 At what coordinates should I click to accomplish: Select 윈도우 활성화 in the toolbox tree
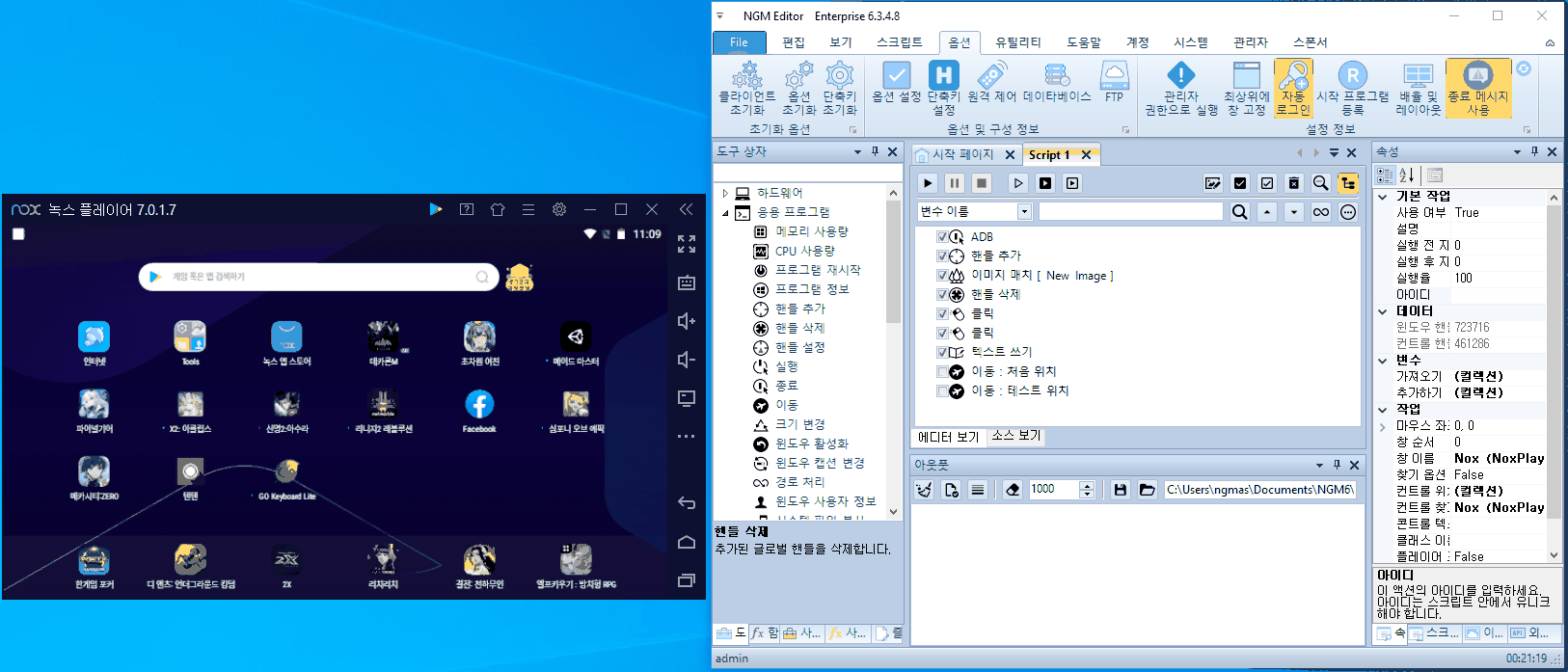[x=812, y=444]
